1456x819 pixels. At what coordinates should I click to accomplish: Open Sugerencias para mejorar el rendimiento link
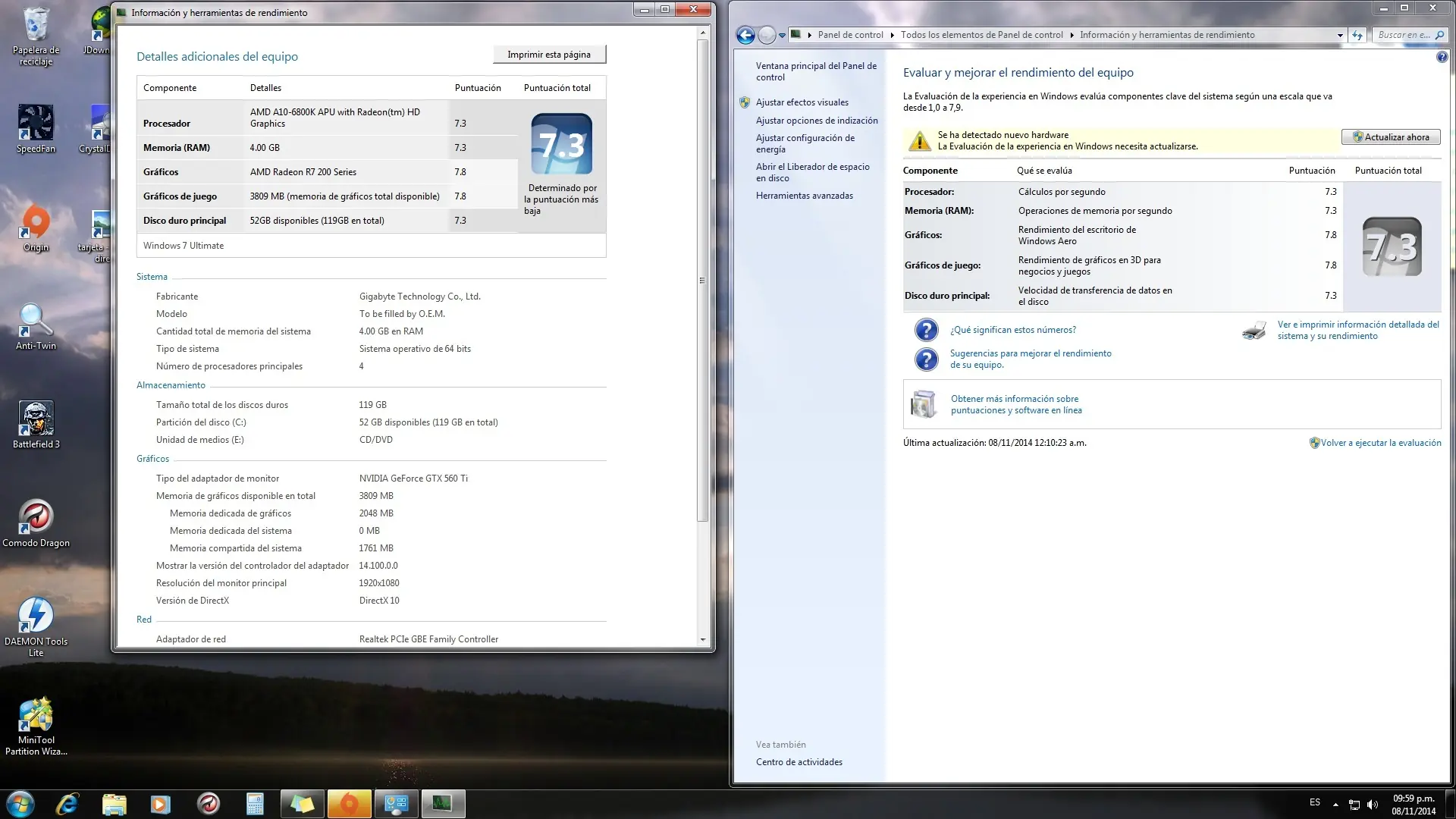coord(1031,359)
